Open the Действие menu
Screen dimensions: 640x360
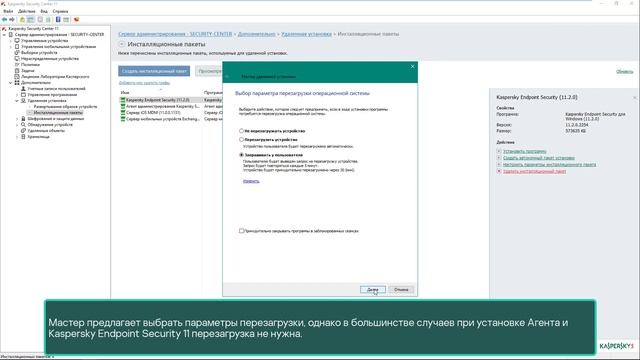coord(27,11)
